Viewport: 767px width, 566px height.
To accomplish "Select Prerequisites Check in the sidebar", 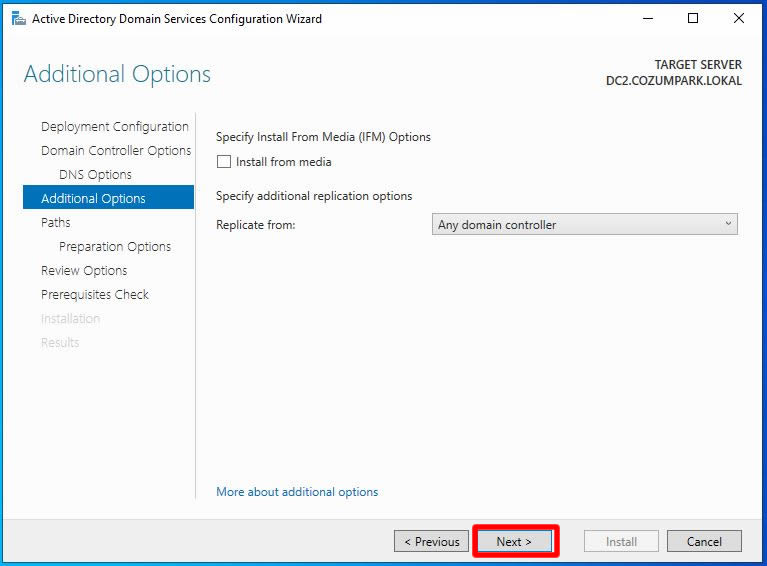I will pos(94,295).
